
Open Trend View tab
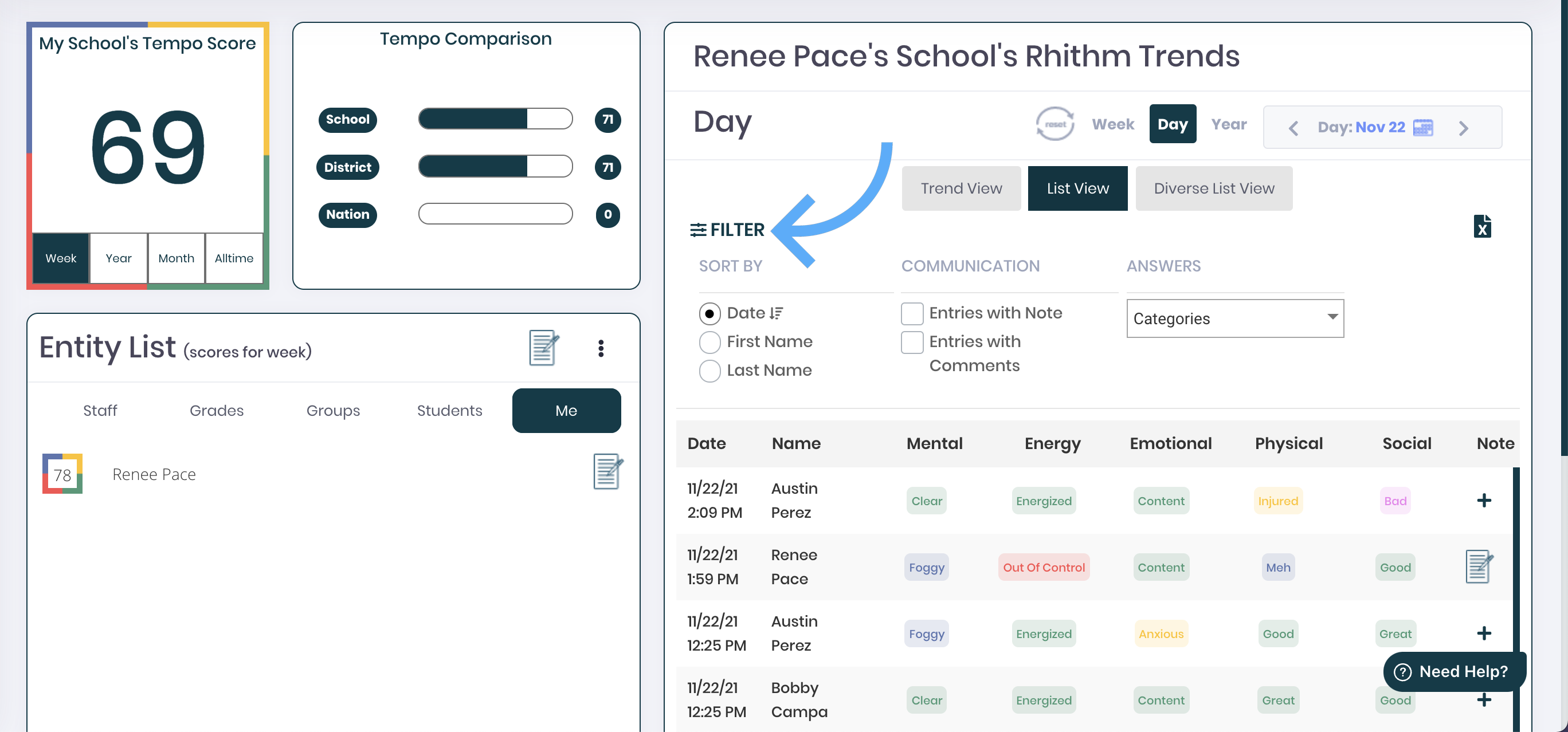[961, 188]
